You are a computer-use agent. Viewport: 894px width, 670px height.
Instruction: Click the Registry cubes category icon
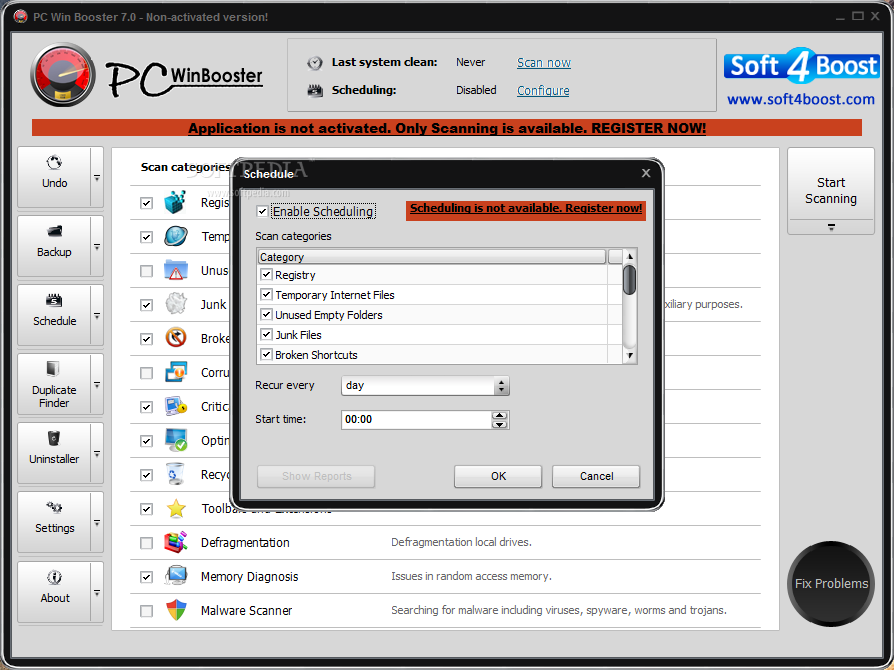point(176,202)
